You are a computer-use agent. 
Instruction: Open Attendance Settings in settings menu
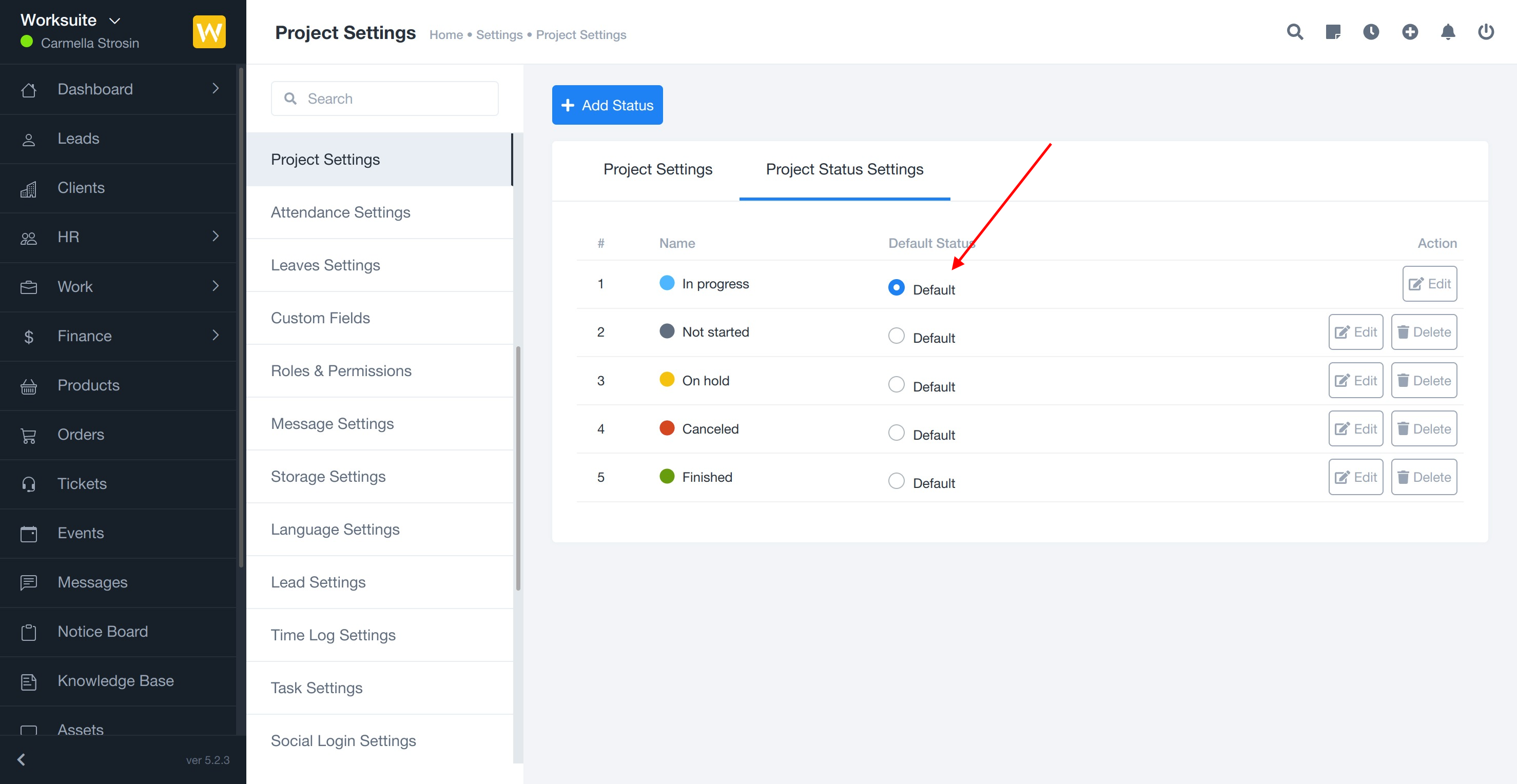(340, 212)
